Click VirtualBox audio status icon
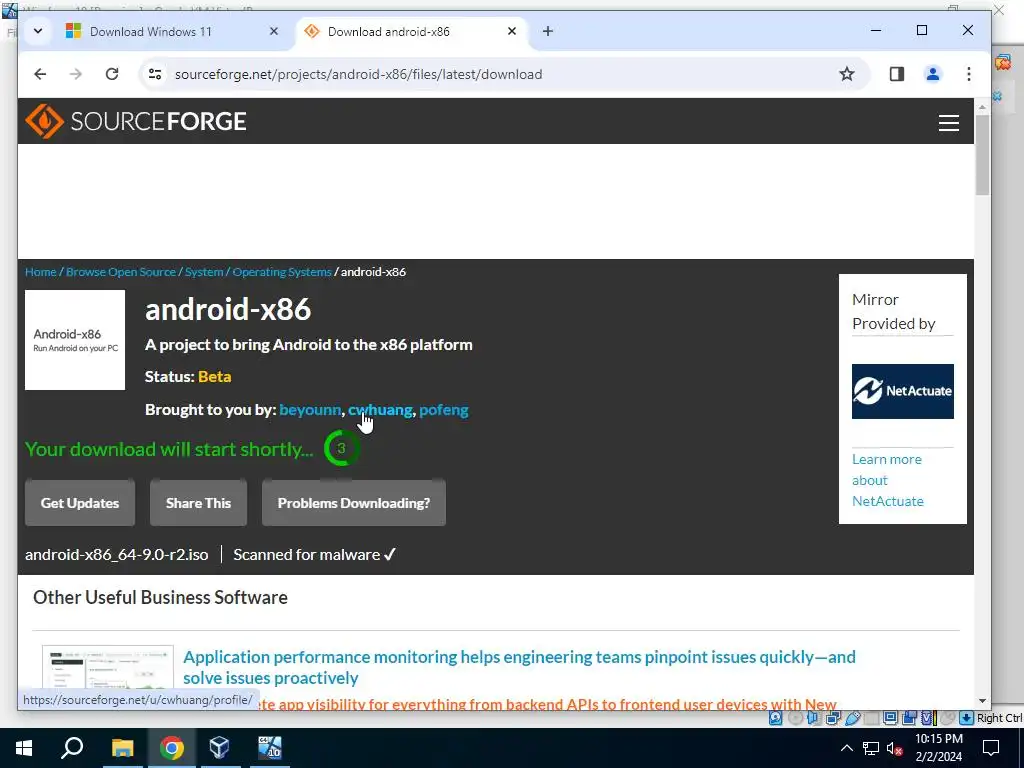Screen dimensions: 1024x768 (x=813, y=718)
